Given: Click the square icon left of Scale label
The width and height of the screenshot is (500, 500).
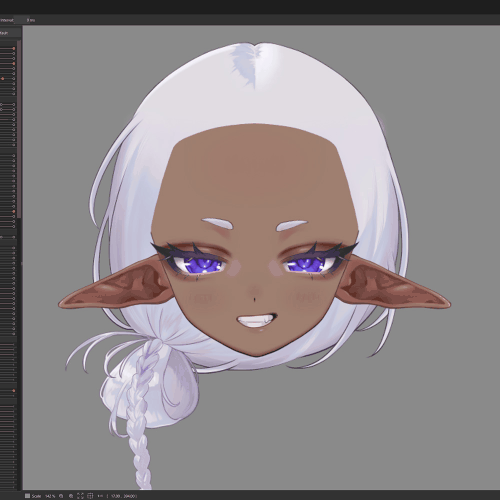Looking at the screenshot, I should pyautogui.click(x=28, y=496).
